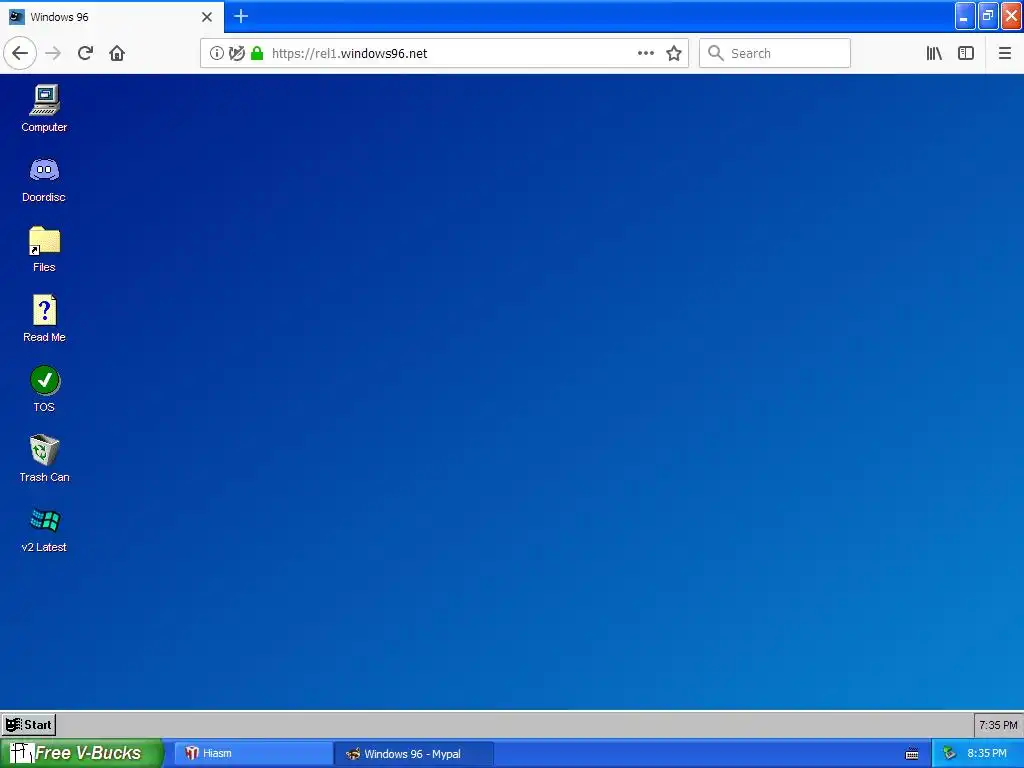The image size is (1024, 768).
Task: Click the green padlock security icon
Action: (257, 54)
